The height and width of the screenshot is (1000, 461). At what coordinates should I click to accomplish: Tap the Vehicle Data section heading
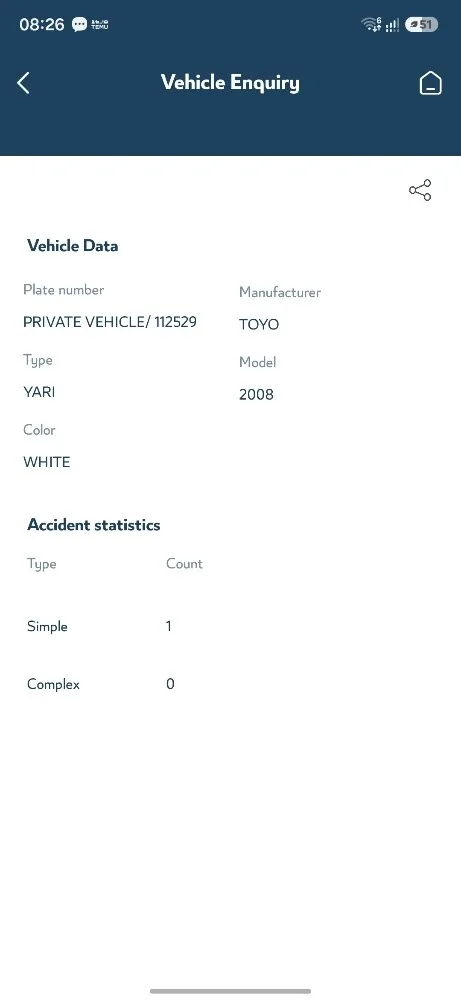tap(73, 246)
